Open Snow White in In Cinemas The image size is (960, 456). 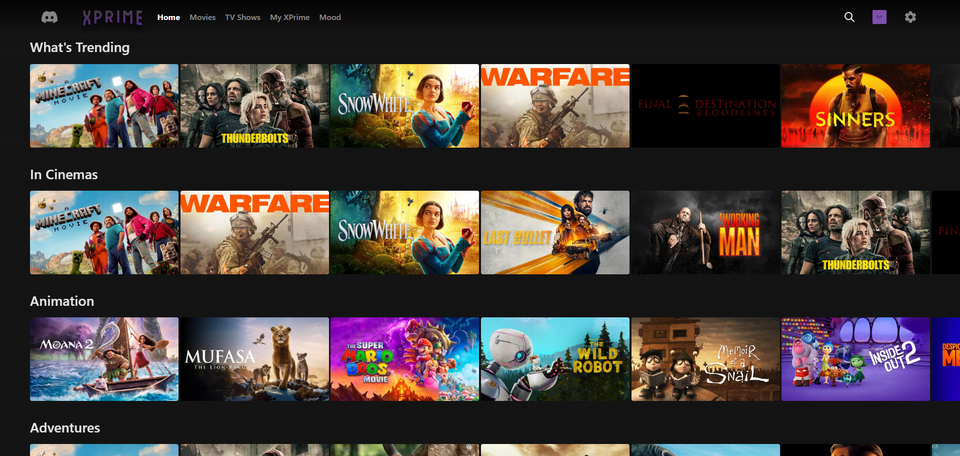tap(405, 233)
